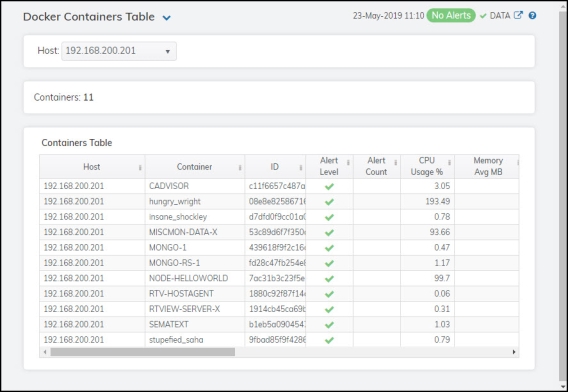Viewport: 568px width, 392px height.
Task: Open Alert Level column menu icon
Action: 348,163
